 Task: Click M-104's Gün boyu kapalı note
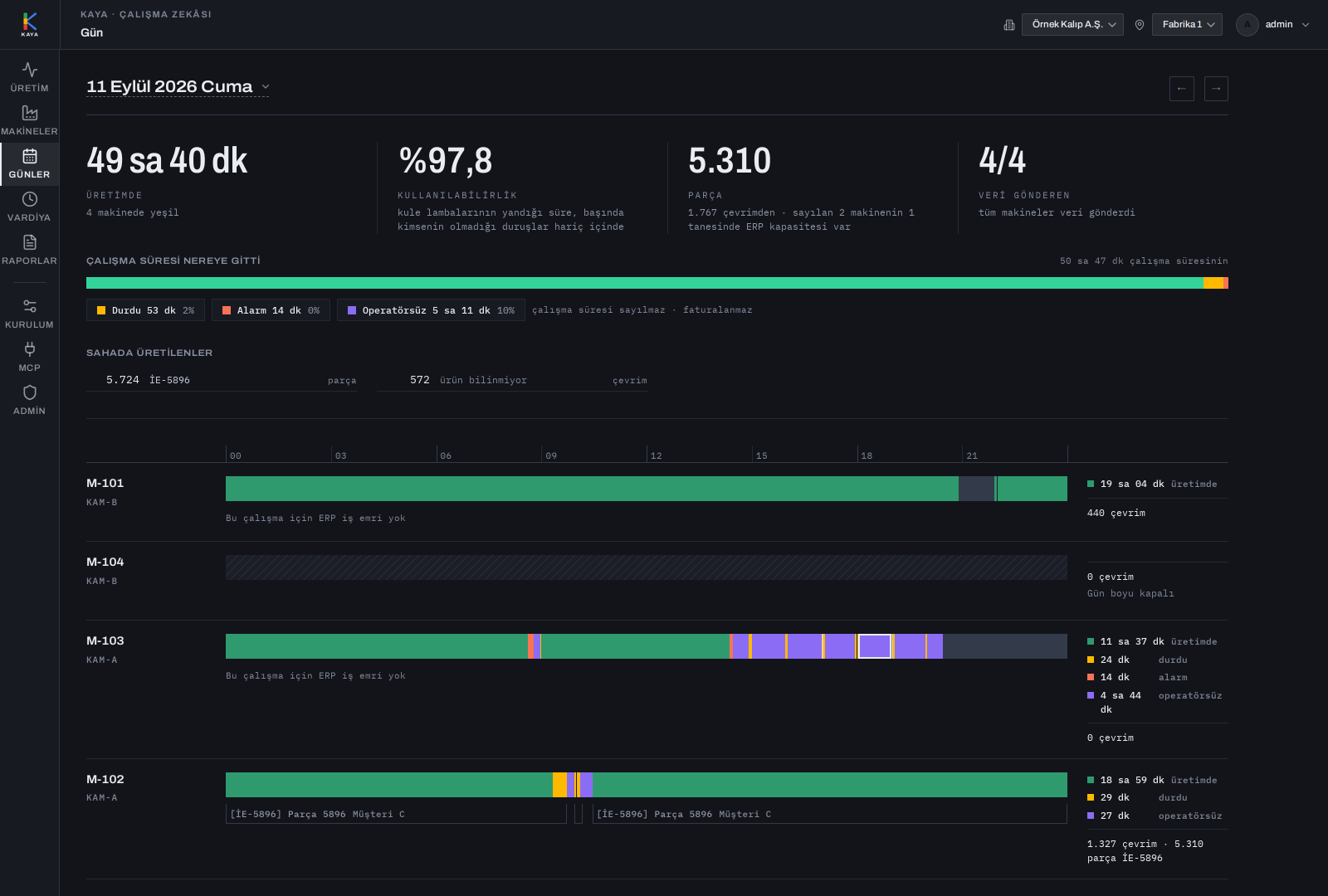click(x=1130, y=593)
